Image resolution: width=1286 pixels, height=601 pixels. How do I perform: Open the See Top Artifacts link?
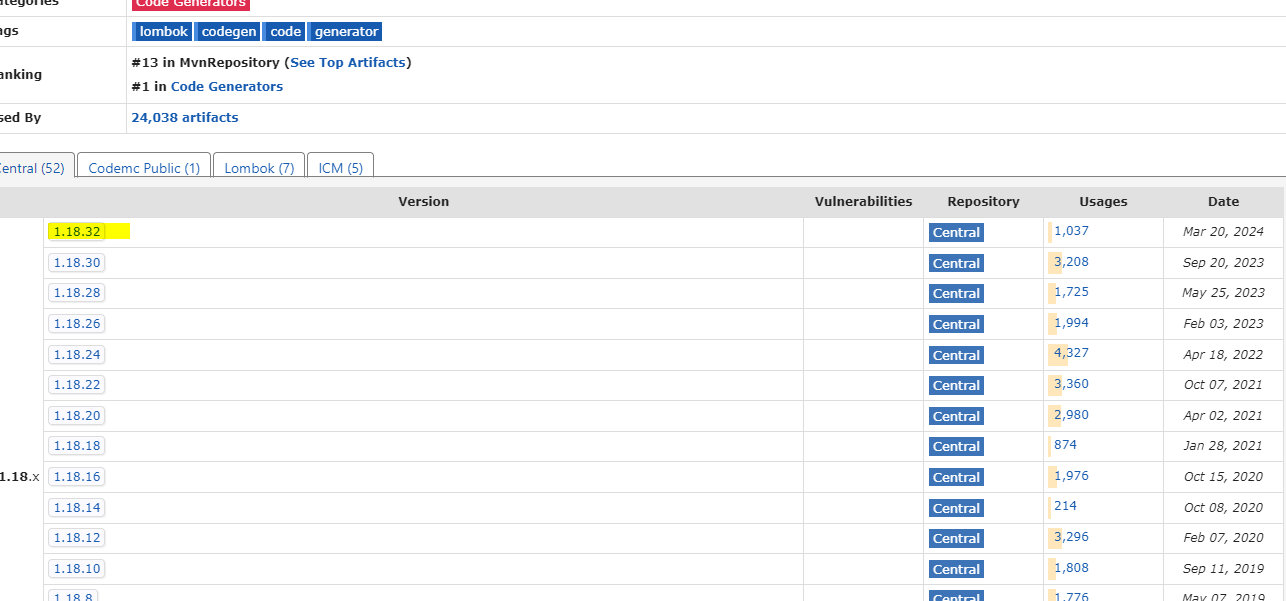pyautogui.click(x=348, y=62)
